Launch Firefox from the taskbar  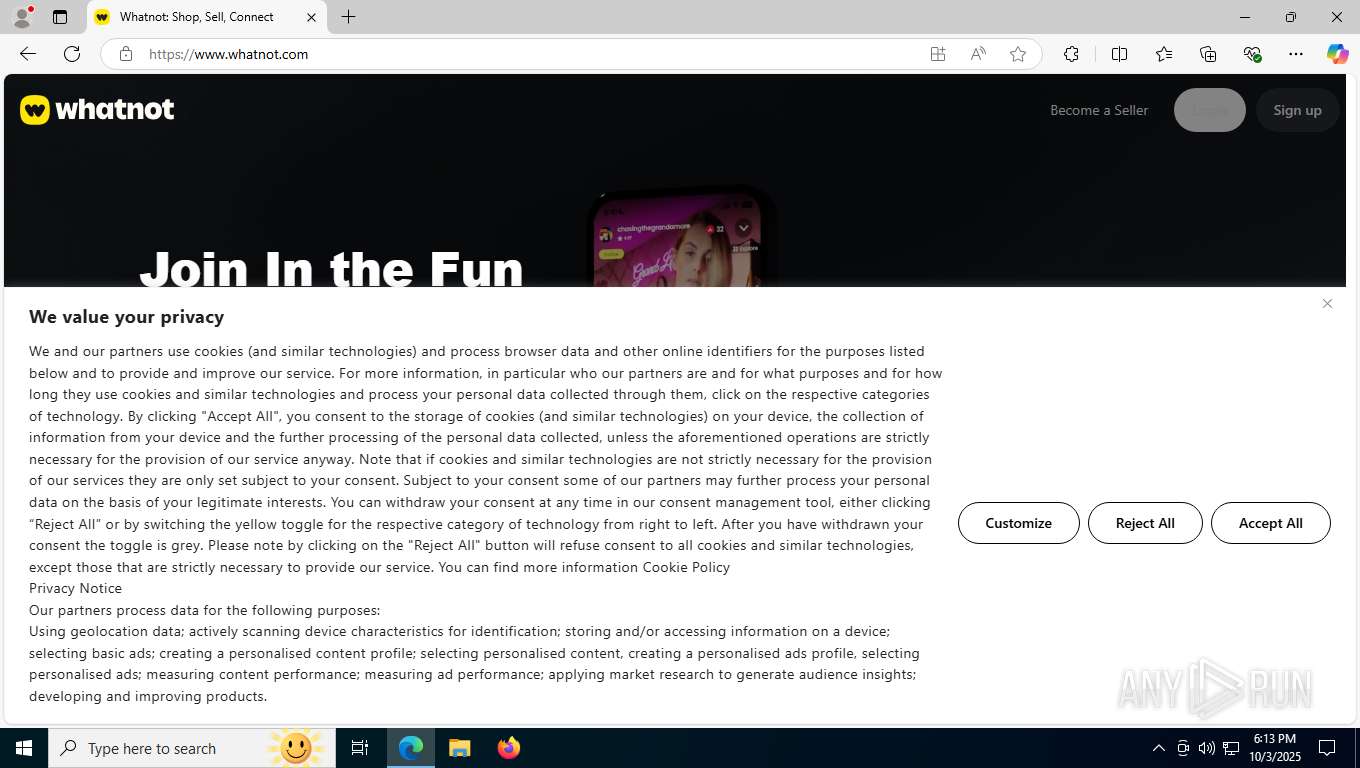509,748
